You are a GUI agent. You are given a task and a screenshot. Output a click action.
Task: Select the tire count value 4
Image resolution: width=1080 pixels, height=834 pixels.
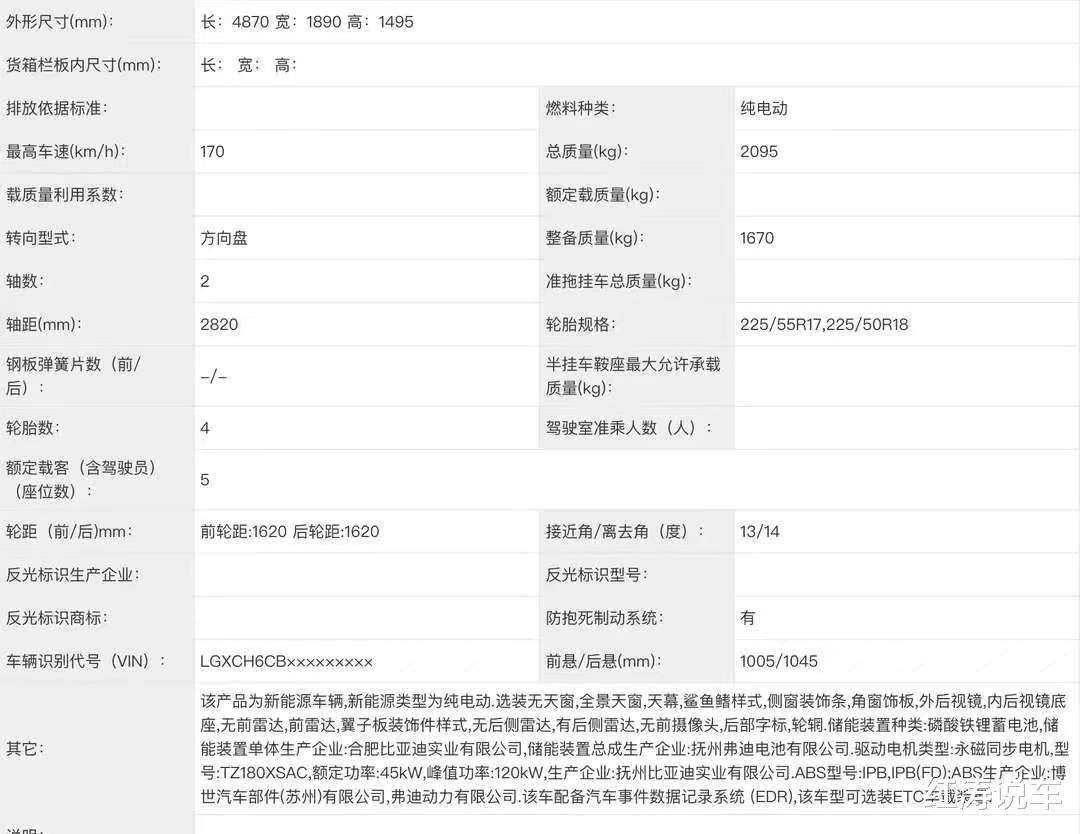205,428
